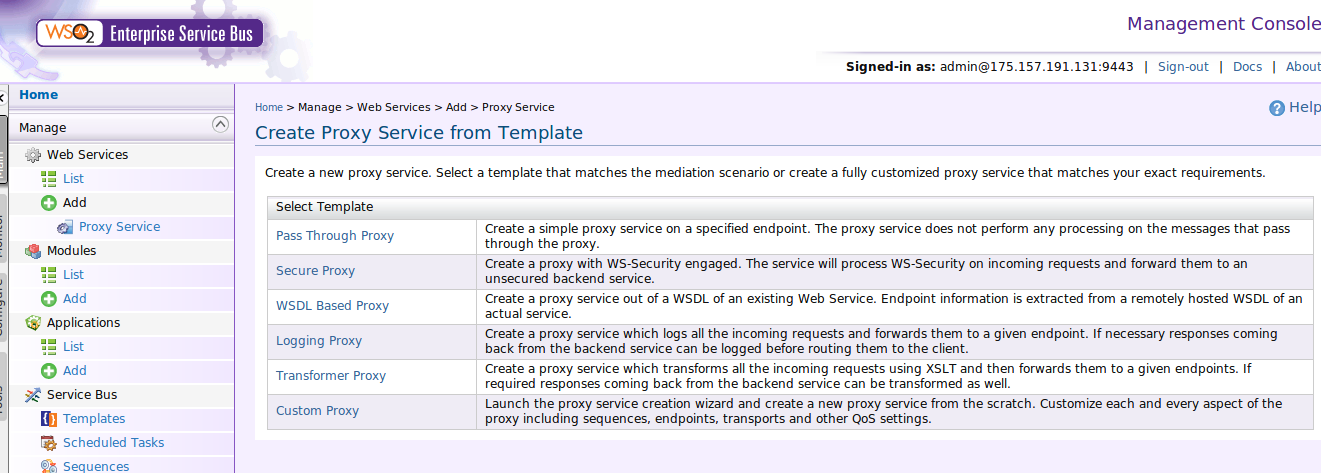The image size is (1321, 473).
Task: Click the green Add icon under Applications
Action: point(49,371)
